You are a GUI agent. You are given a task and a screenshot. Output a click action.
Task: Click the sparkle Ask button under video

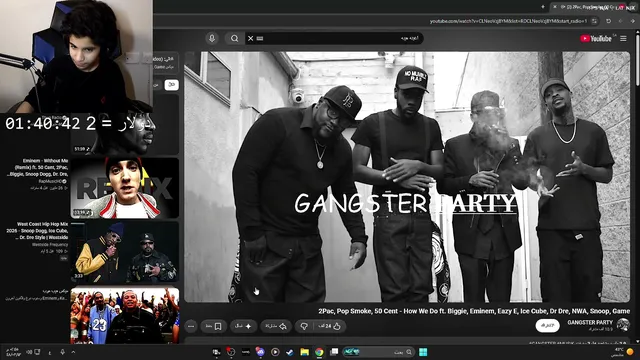click(x=243, y=326)
